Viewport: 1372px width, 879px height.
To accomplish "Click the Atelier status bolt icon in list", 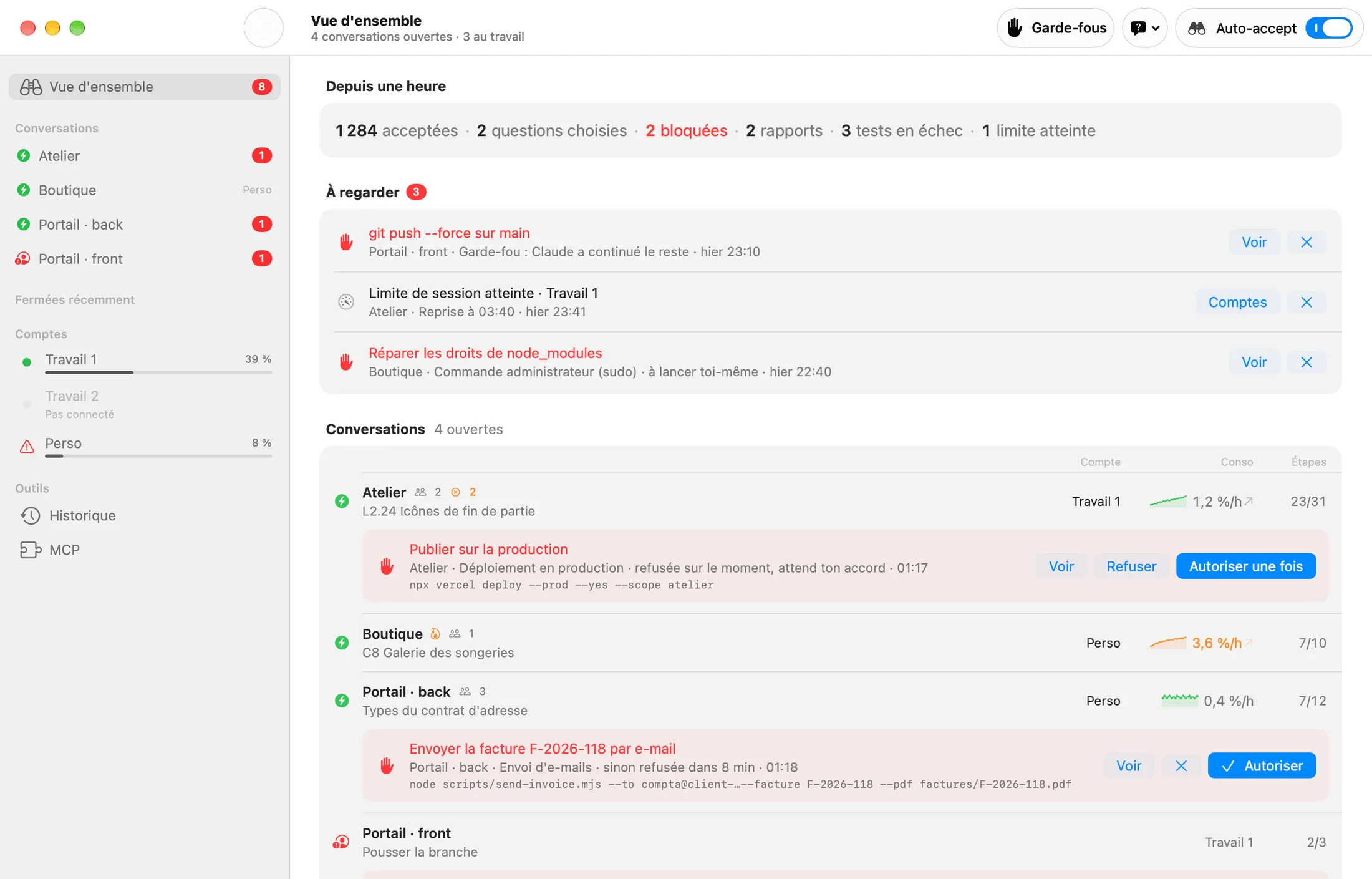I will coord(342,501).
